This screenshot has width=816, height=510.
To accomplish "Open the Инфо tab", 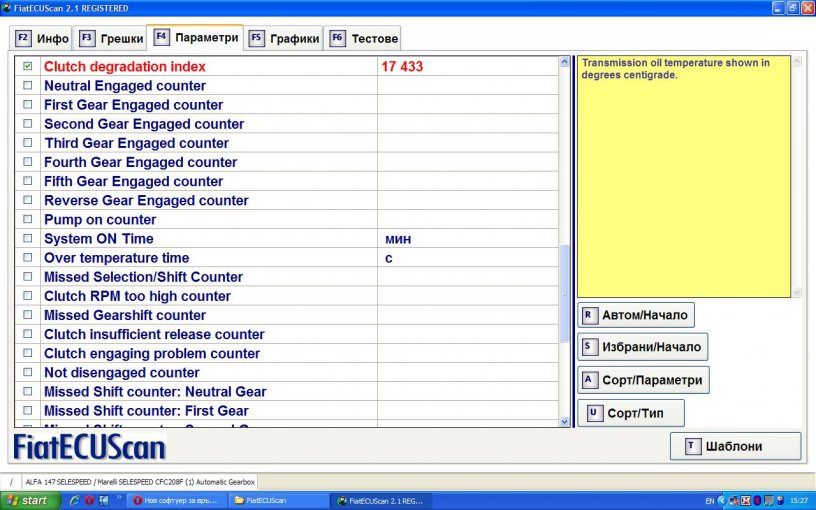I will coord(42,39).
